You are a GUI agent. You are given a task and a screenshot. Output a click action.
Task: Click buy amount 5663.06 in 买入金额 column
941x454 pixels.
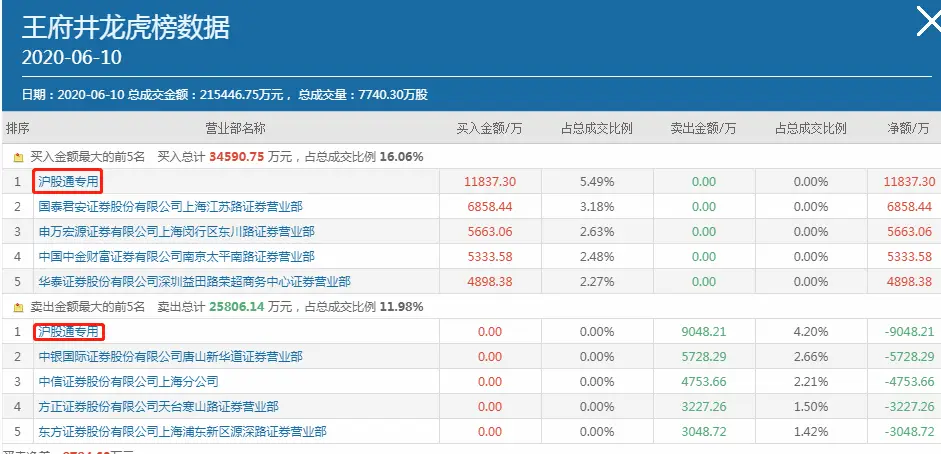[490, 231]
